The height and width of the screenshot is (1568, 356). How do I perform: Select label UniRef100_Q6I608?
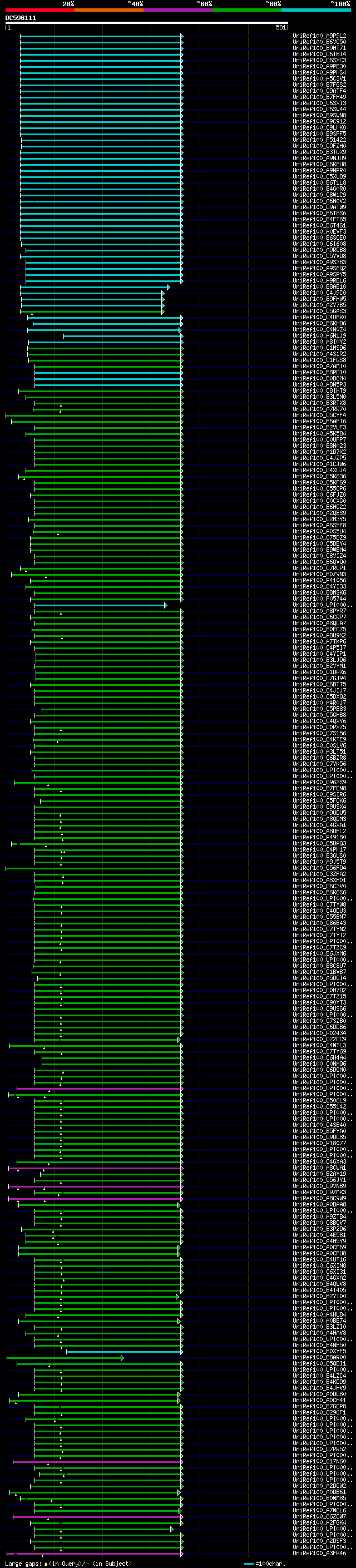pos(319,244)
